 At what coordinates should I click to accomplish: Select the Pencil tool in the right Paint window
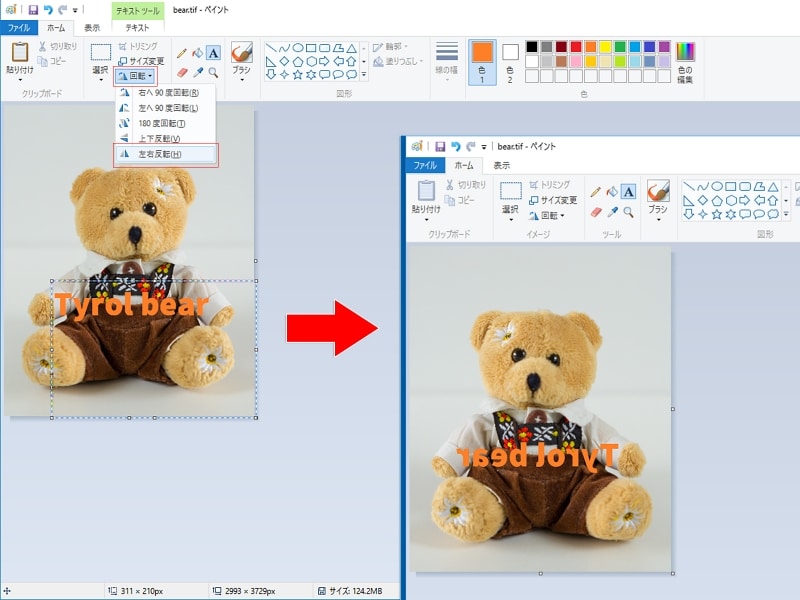point(595,191)
